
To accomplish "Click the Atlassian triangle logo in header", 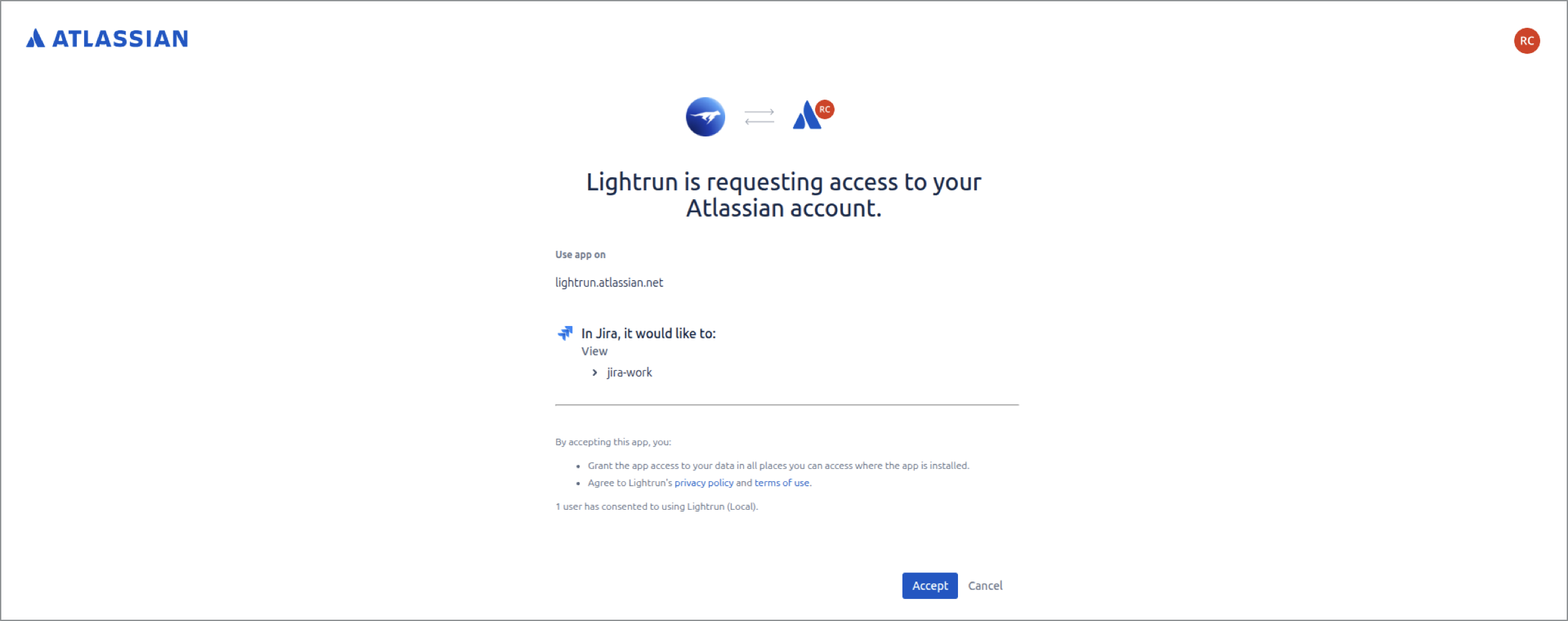I will (x=36, y=39).
